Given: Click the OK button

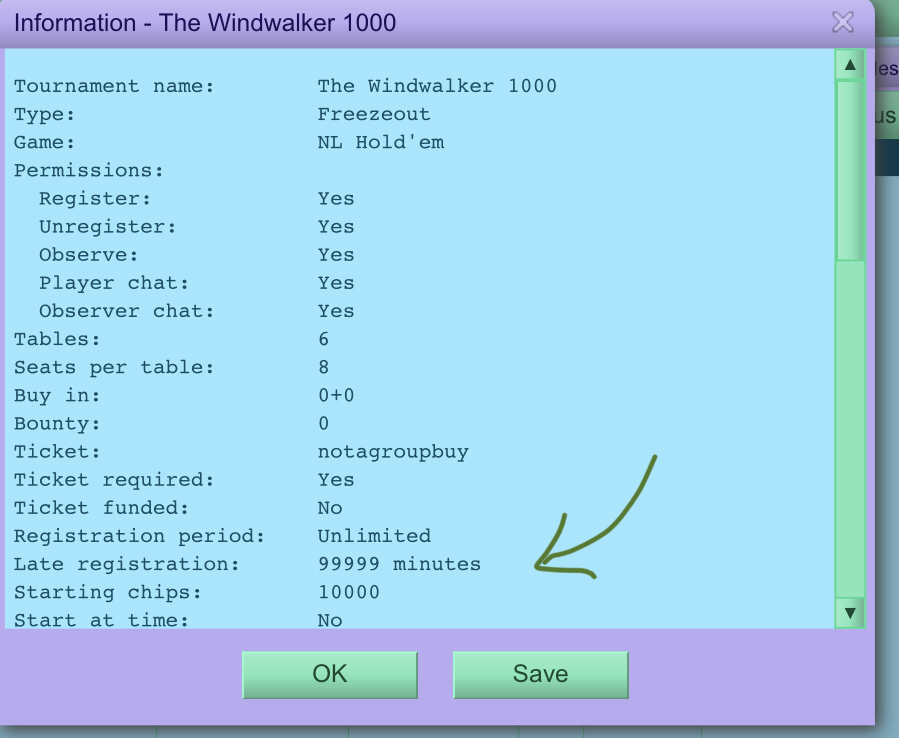Looking at the screenshot, I should point(329,674).
